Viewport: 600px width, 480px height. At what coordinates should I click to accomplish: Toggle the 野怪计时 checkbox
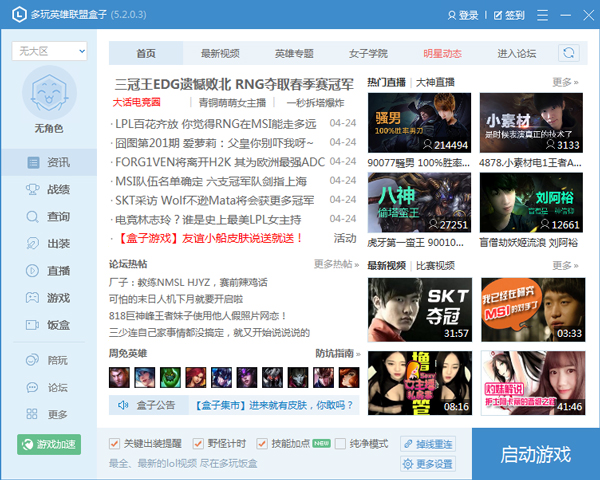pyautogui.click(x=198, y=444)
